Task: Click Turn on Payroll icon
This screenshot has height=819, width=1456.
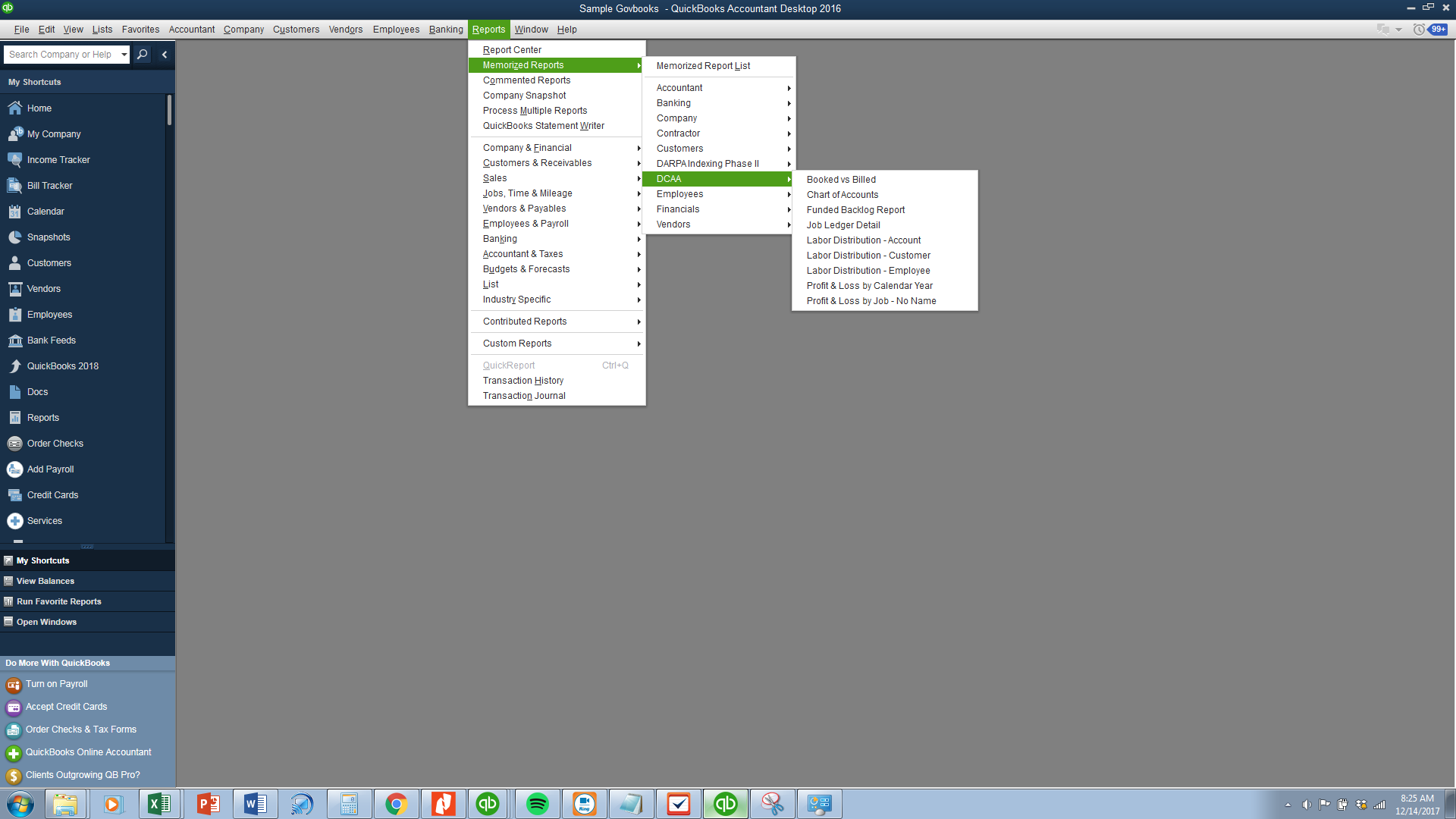Action: 14,686
